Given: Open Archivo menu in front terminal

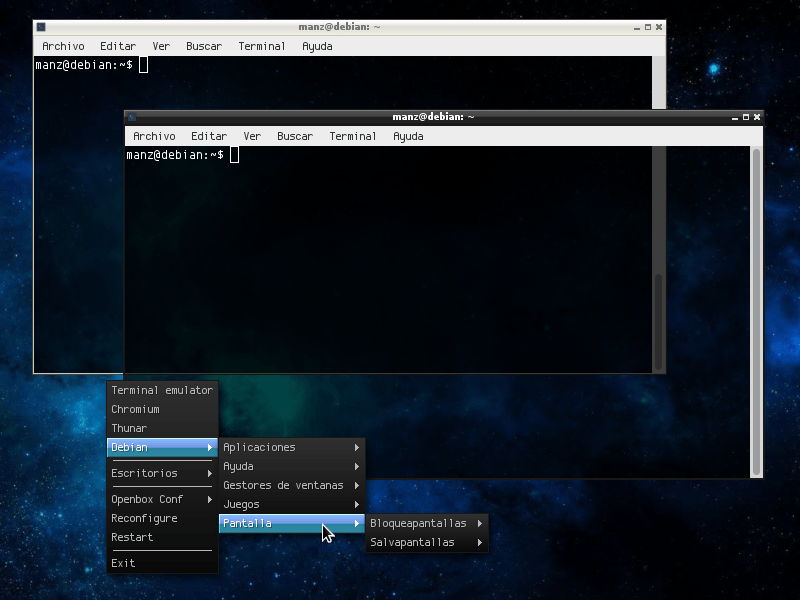Looking at the screenshot, I should [154, 136].
